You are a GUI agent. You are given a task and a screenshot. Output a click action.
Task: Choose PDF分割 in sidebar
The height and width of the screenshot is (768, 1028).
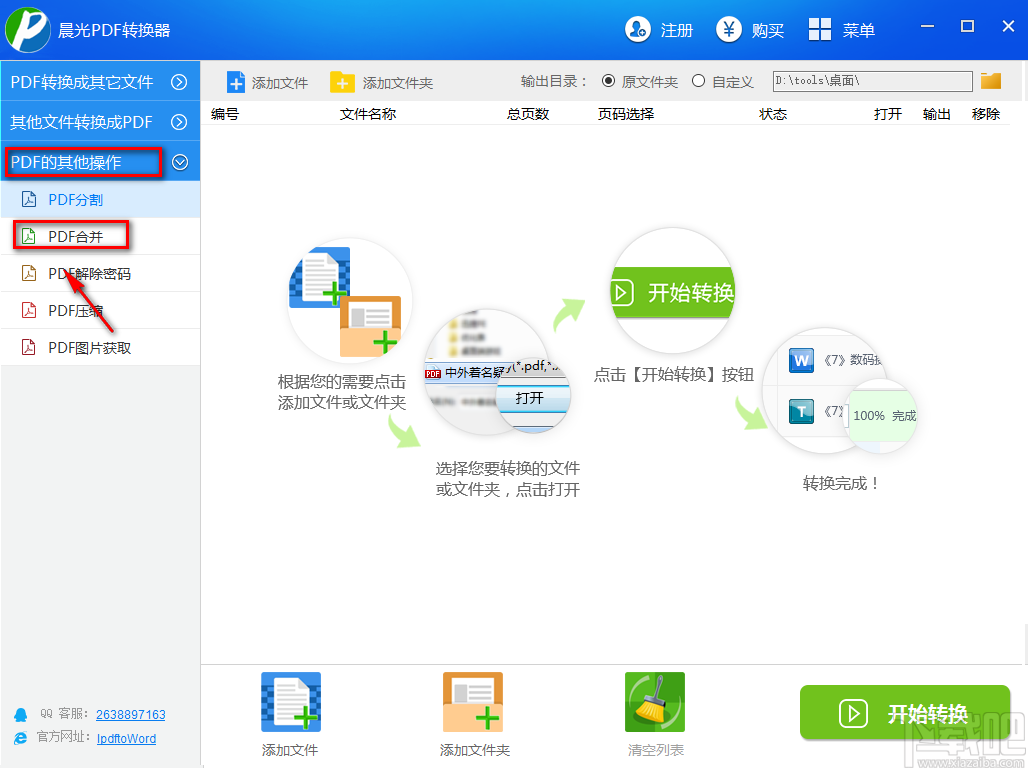100,199
